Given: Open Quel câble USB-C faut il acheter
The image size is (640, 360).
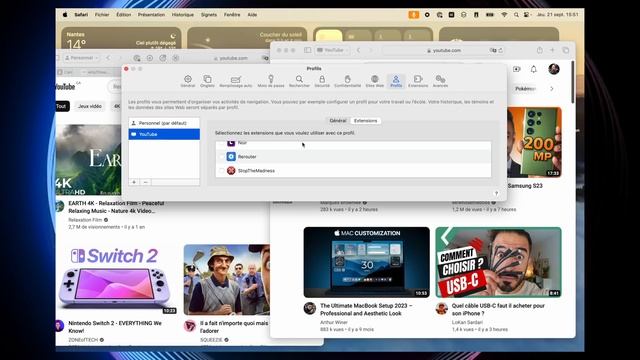Looking at the screenshot, I should tap(498, 309).
